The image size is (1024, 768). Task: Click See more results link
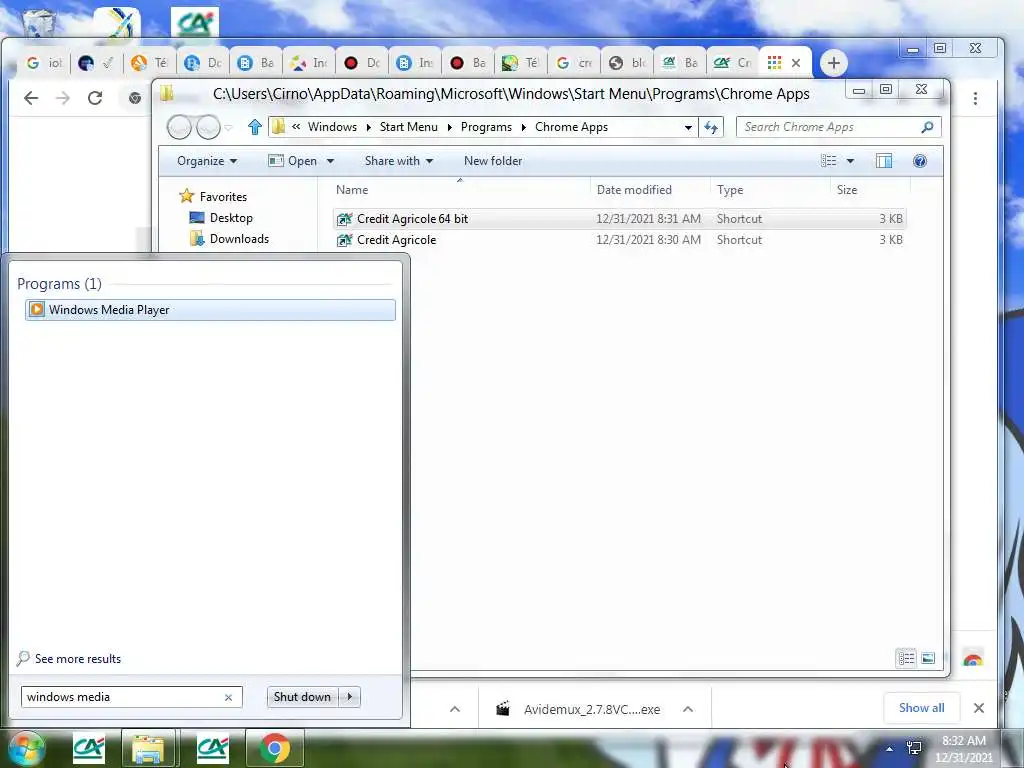[78, 659]
